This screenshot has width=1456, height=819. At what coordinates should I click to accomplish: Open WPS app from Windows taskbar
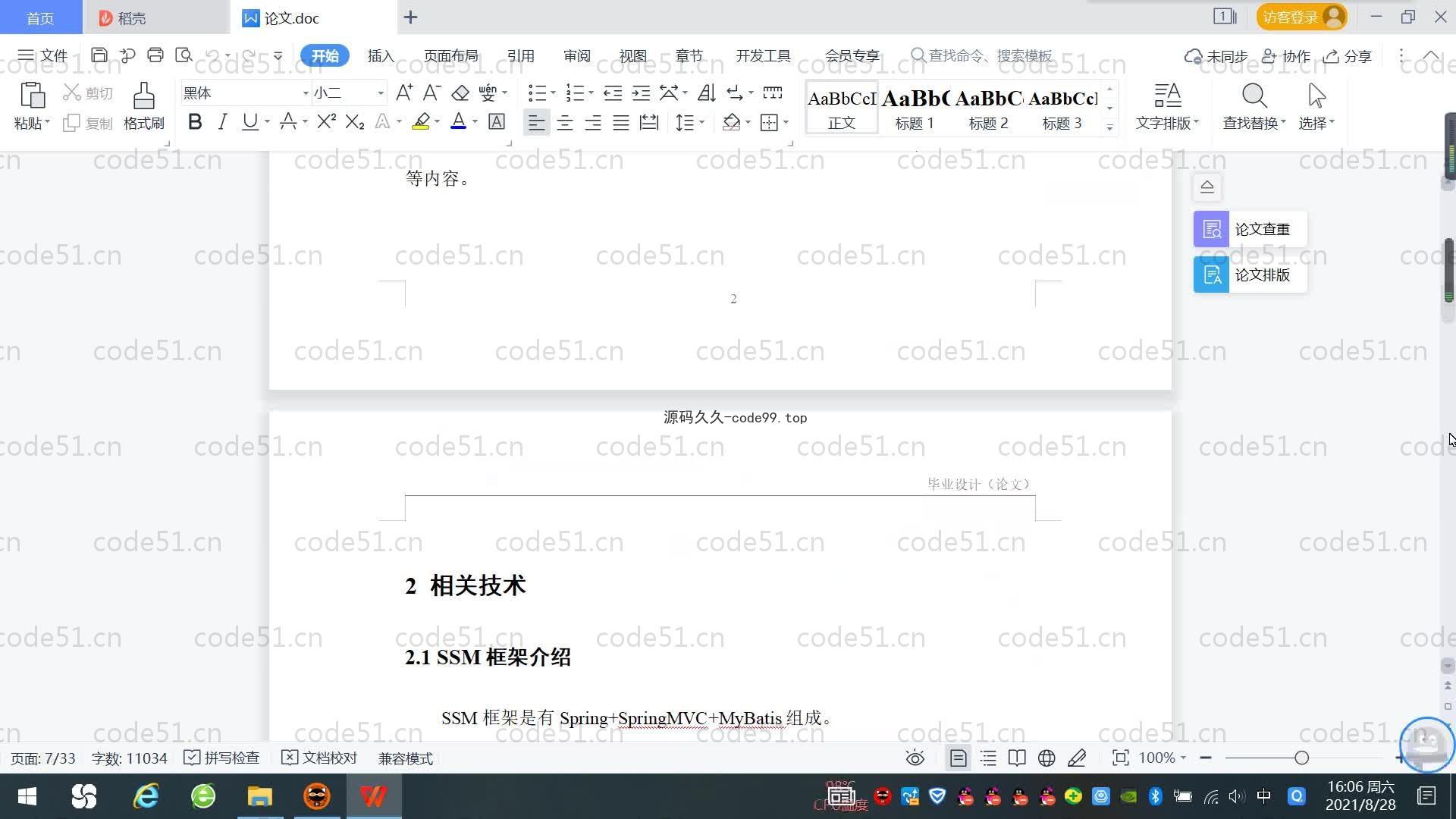click(x=373, y=796)
